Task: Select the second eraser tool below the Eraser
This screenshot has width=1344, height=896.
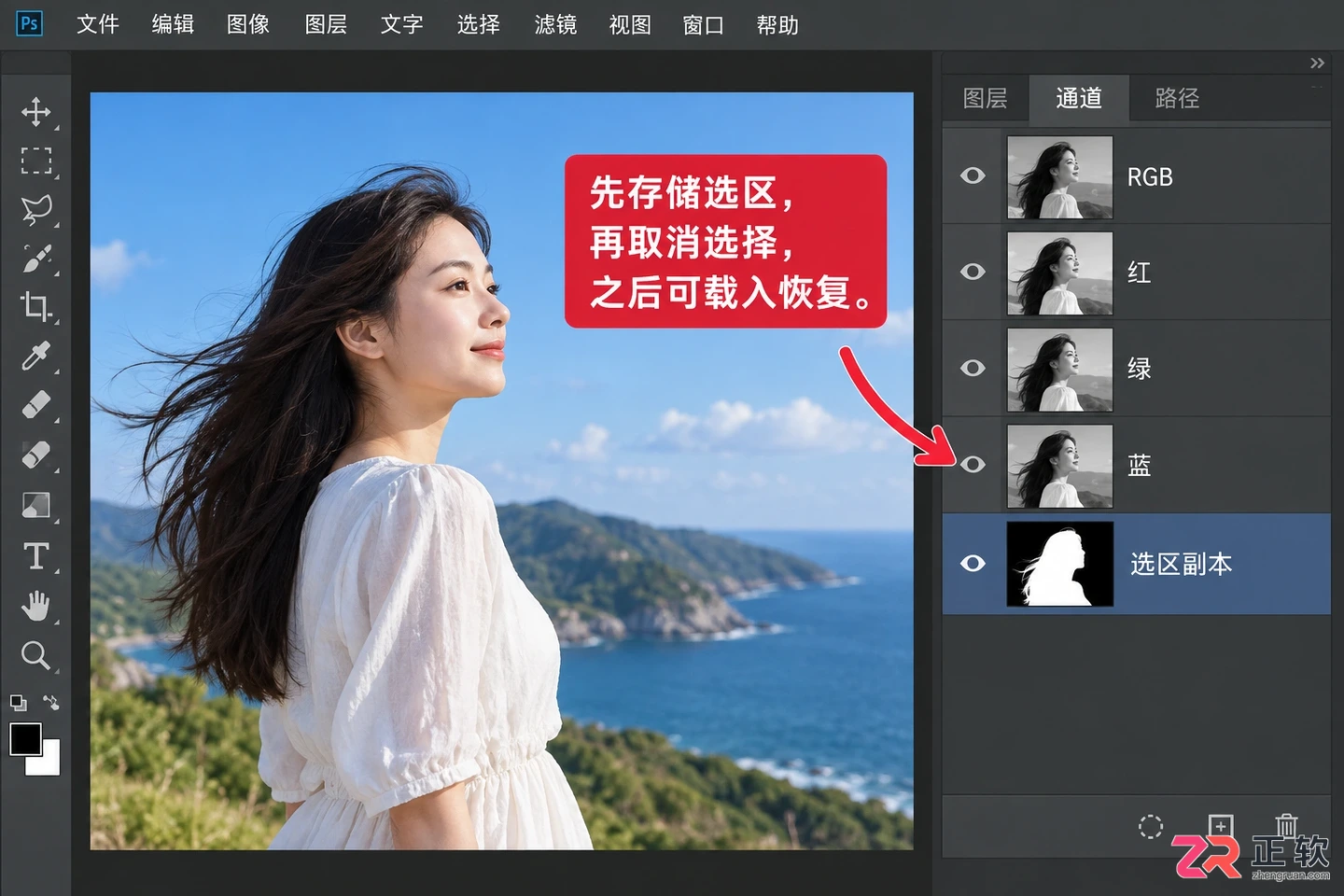Action: click(x=35, y=455)
